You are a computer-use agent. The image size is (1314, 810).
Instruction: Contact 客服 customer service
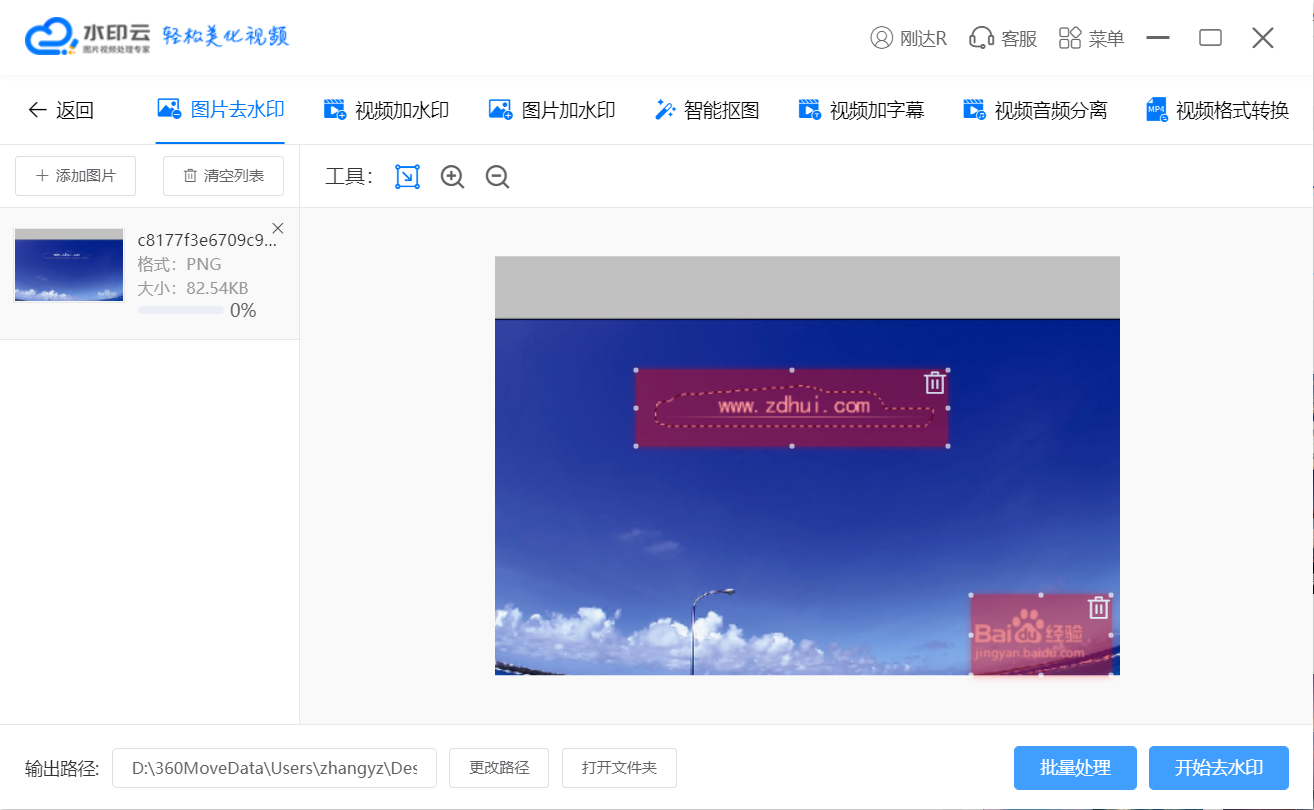[x=1003, y=38]
